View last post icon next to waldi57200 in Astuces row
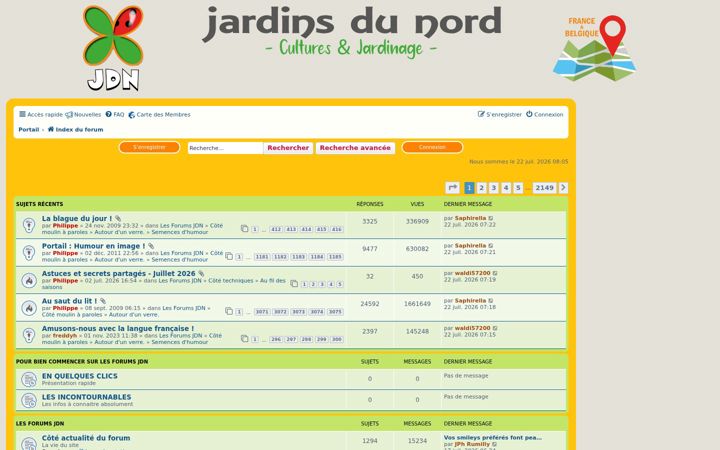Image resolution: width=720 pixels, height=450 pixels. click(495, 273)
